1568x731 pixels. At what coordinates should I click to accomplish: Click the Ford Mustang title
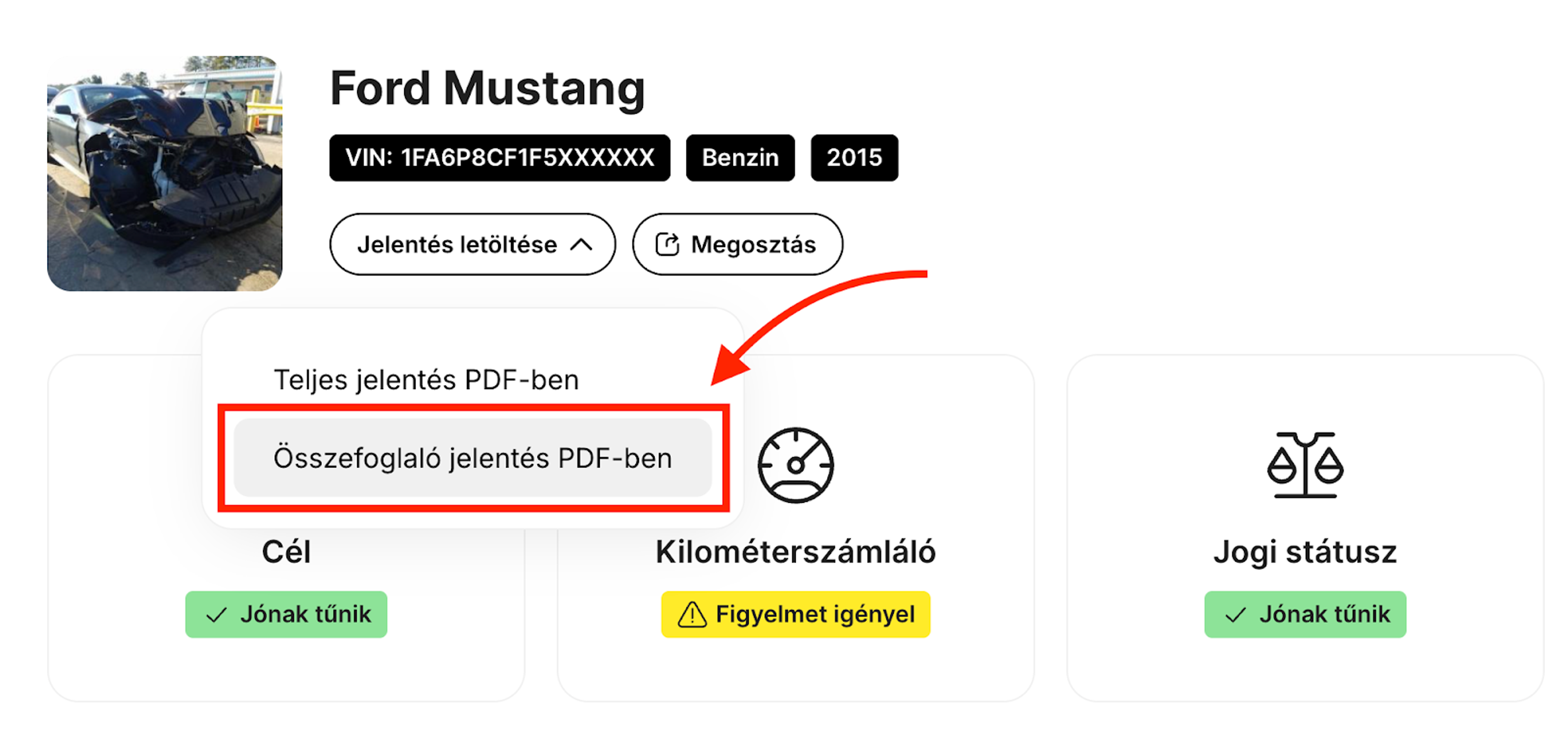click(487, 89)
